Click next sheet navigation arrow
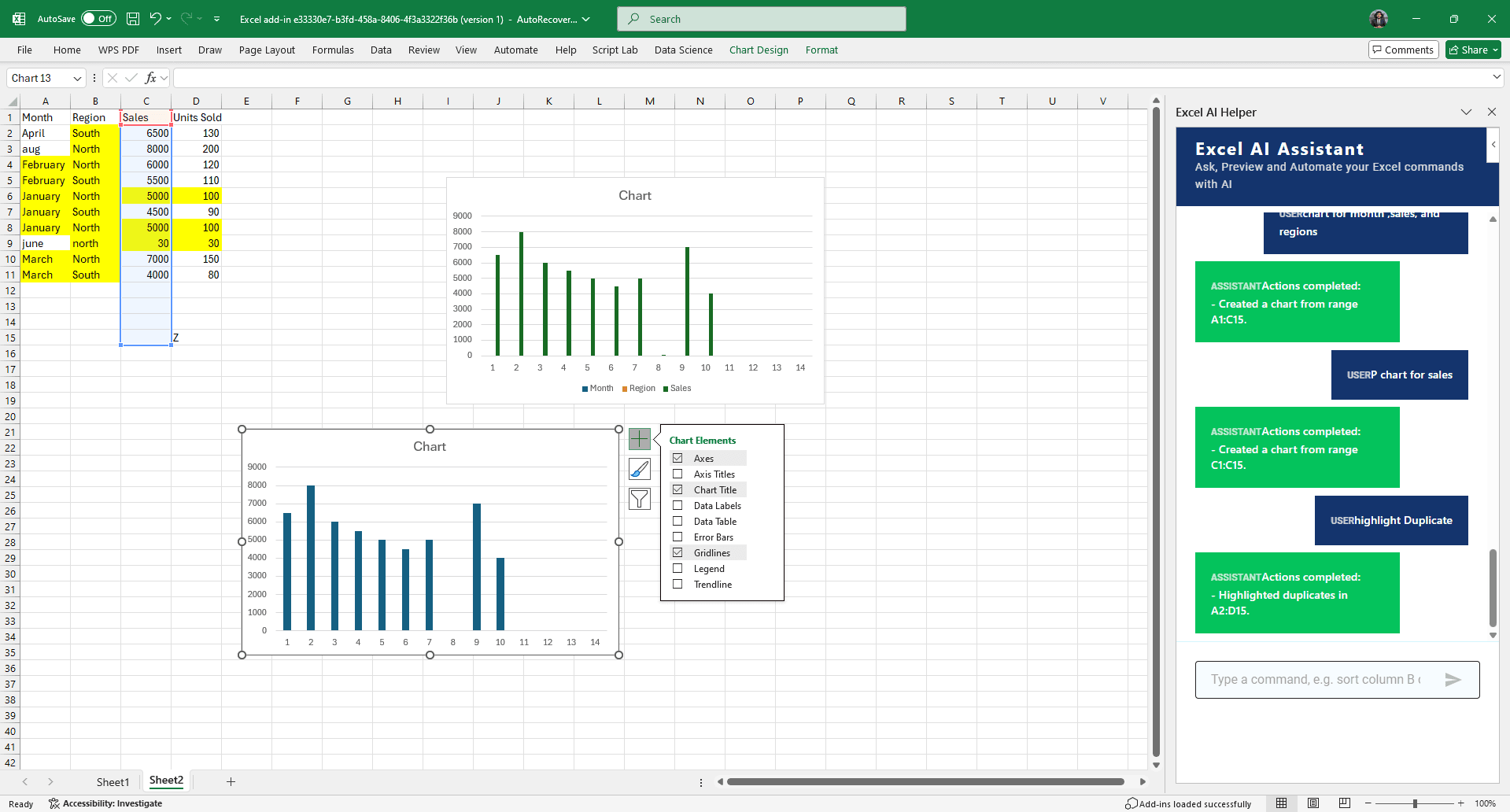Screen dimensions: 1510x812 click(50, 781)
